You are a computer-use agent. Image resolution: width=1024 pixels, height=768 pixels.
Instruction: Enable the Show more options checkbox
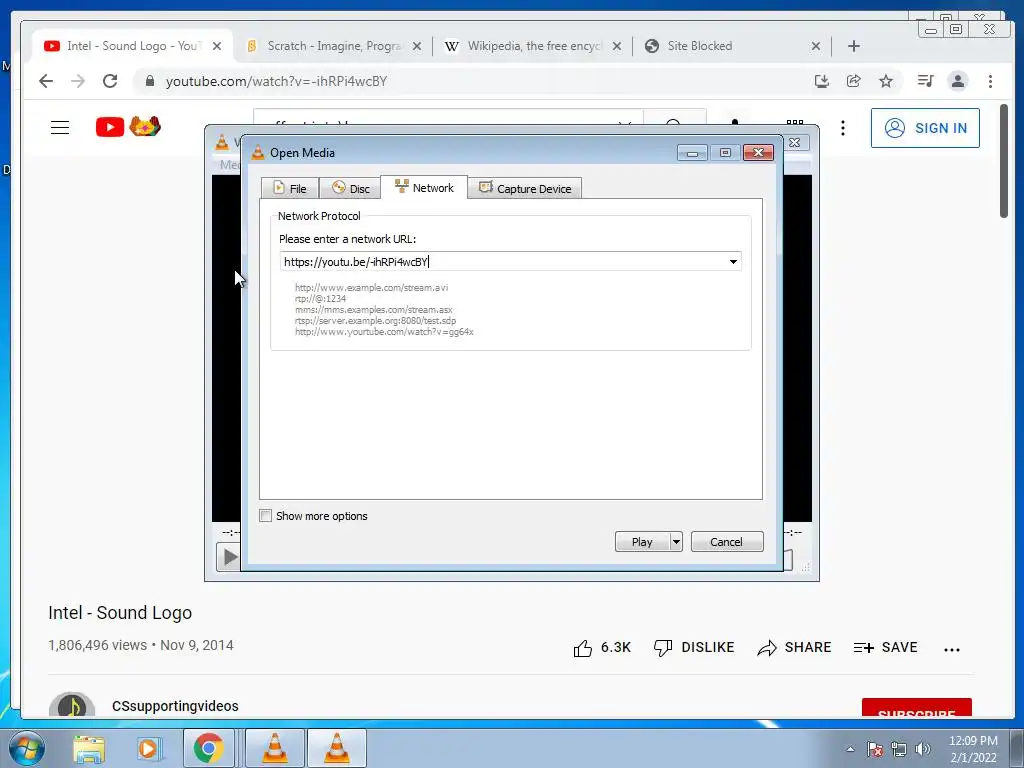click(x=266, y=516)
